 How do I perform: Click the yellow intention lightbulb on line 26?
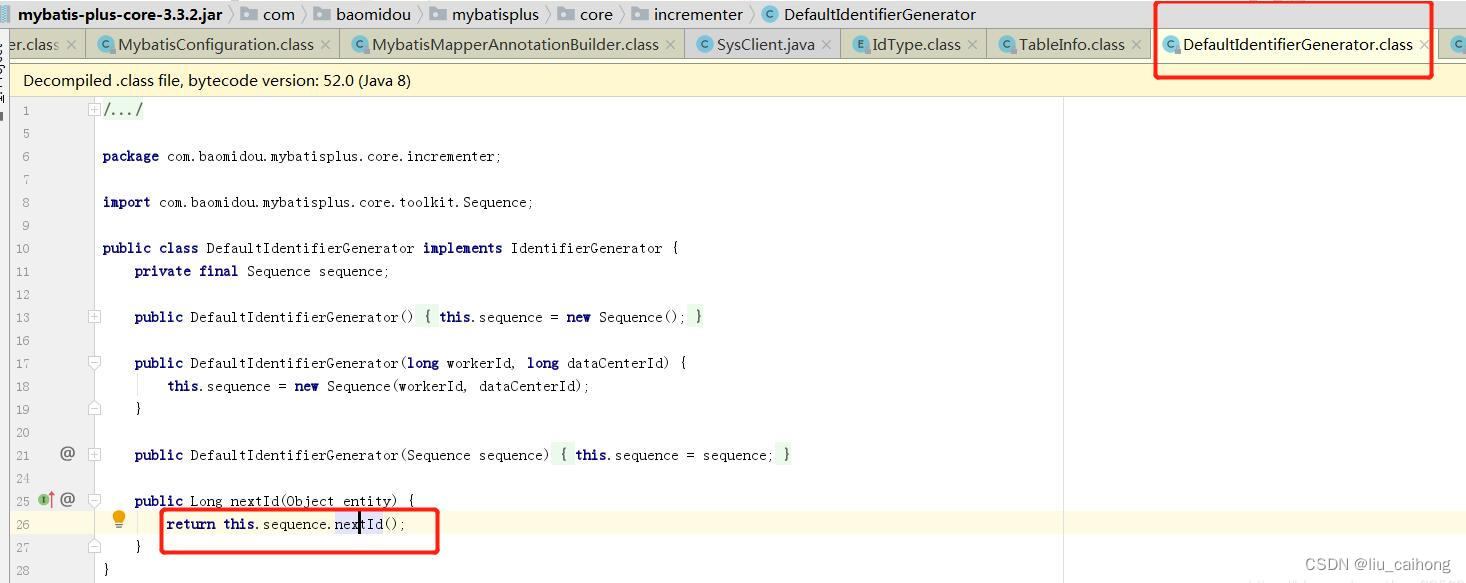click(x=118, y=519)
